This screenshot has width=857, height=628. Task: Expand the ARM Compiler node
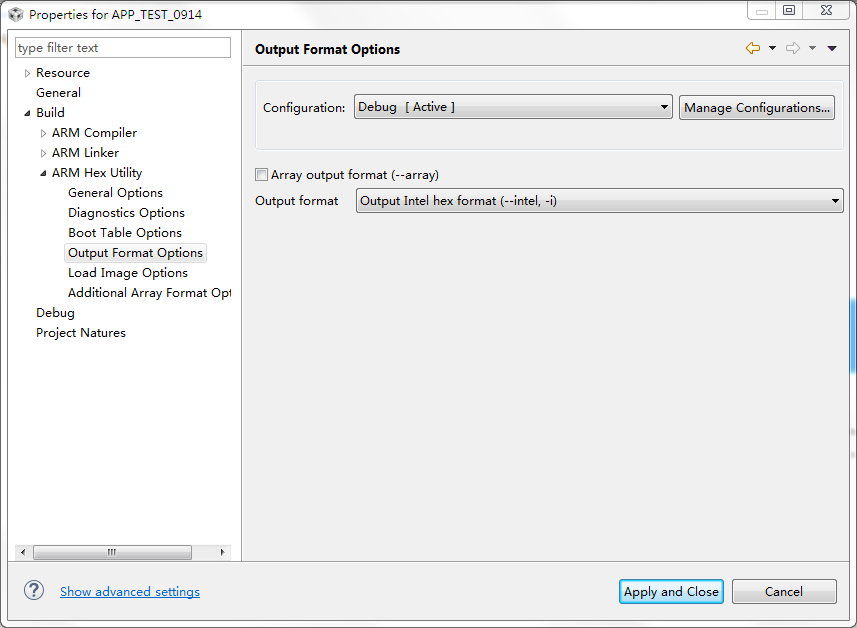pyautogui.click(x=43, y=133)
